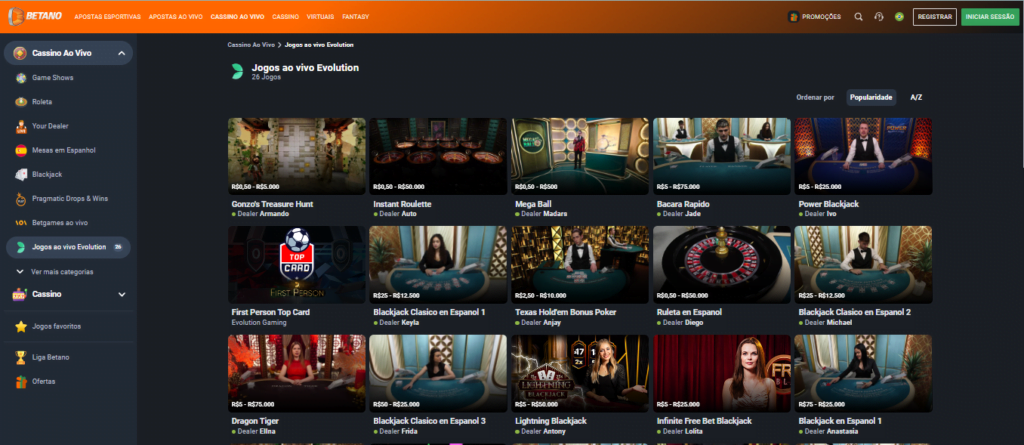
Task: Click the Liga Betano trophy icon
Action: point(21,357)
